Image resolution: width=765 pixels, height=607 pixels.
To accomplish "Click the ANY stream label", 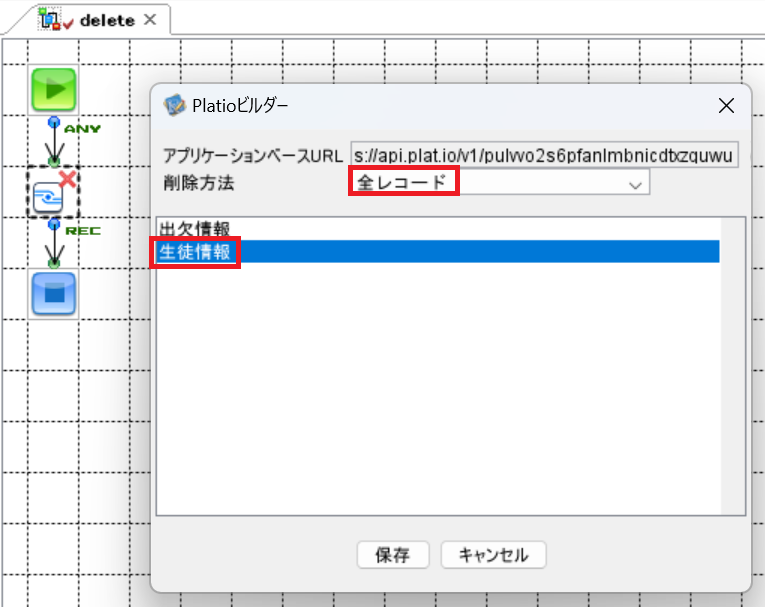I will pyautogui.click(x=82, y=129).
